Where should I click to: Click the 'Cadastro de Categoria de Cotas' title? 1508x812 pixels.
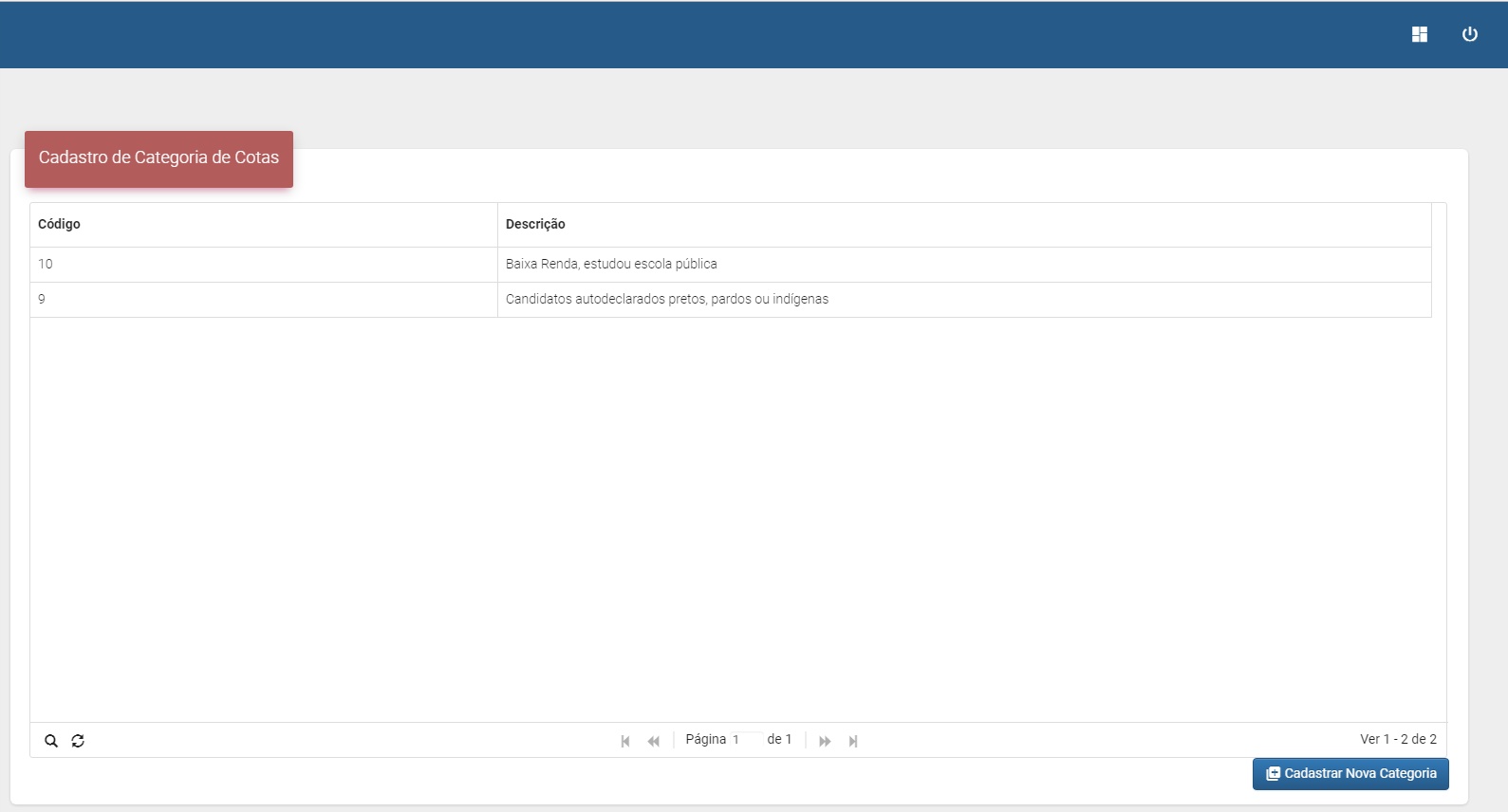(158, 158)
